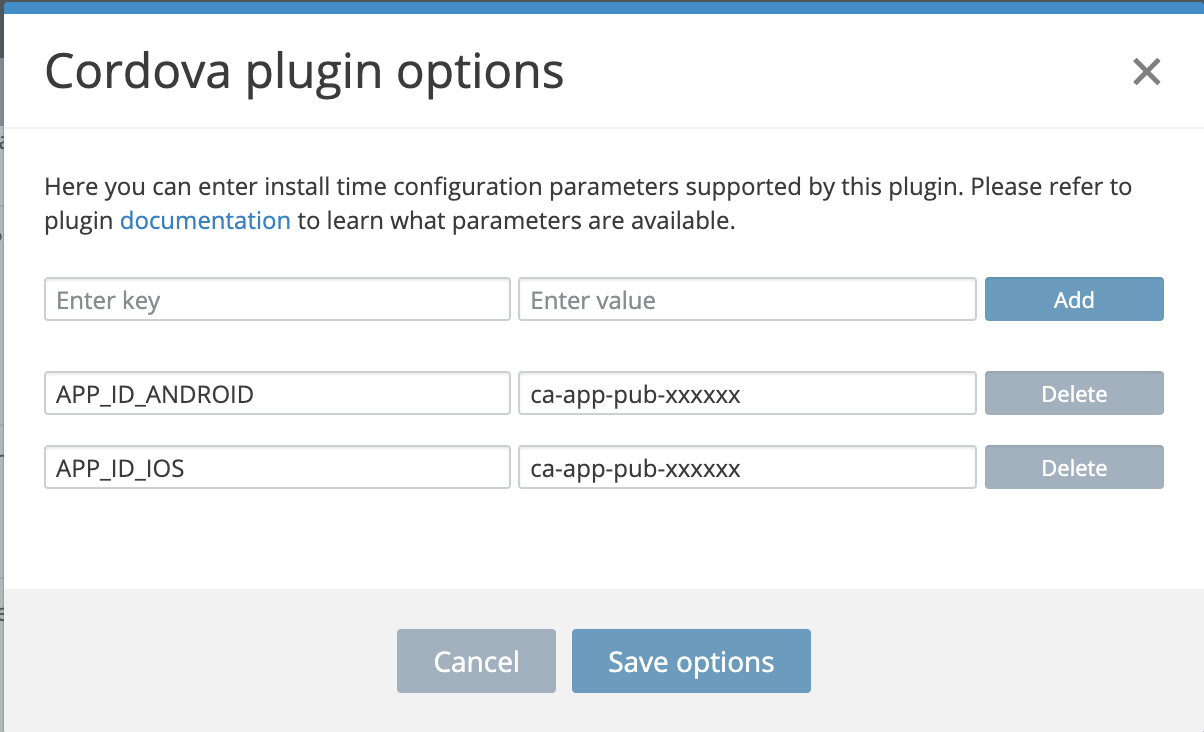Viewport: 1204px width, 732px height.
Task: Click the blue bar above the dialog
Action: point(600,6)
